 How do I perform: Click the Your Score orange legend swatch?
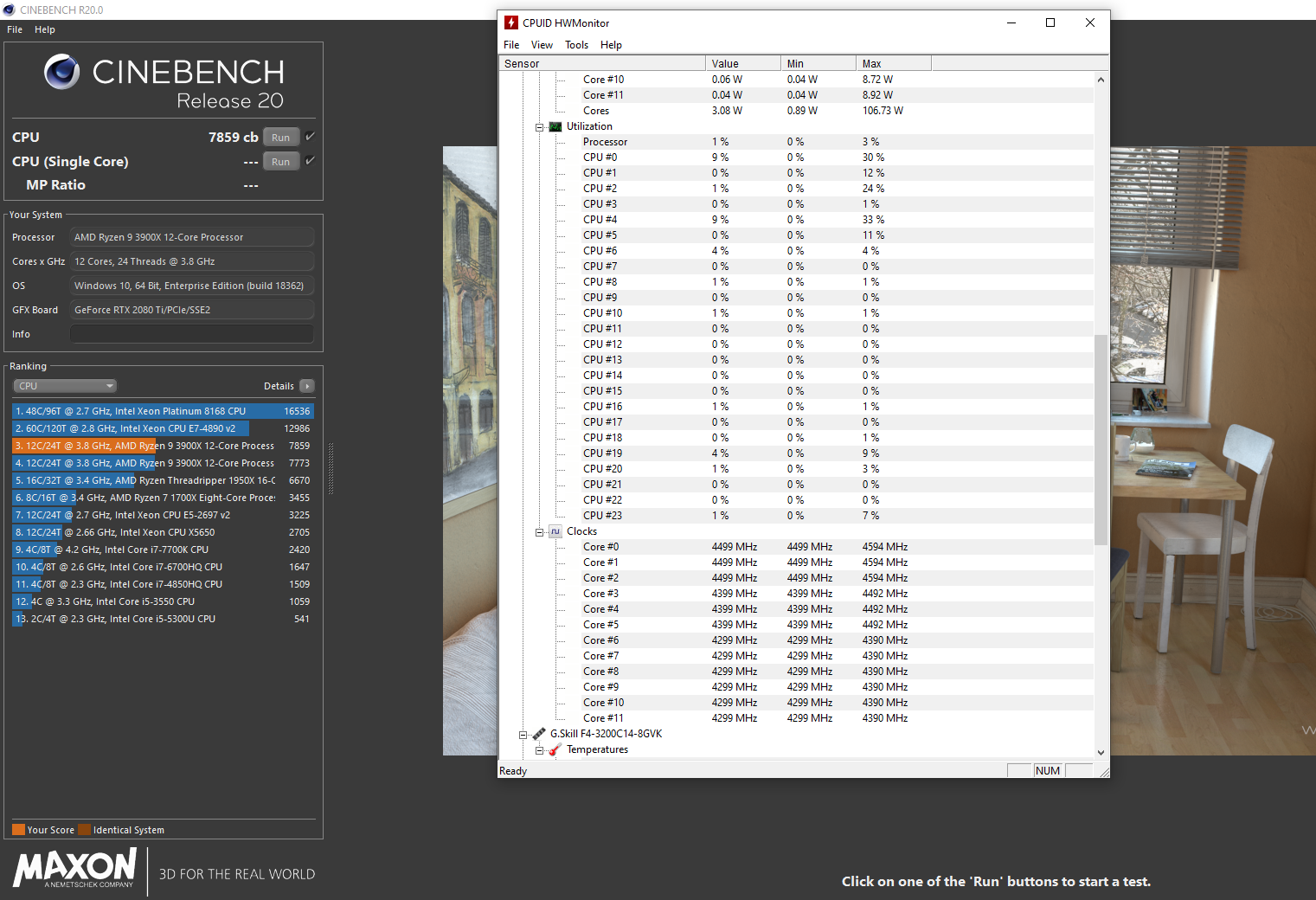pyautogui.click(x=18, y=829)
